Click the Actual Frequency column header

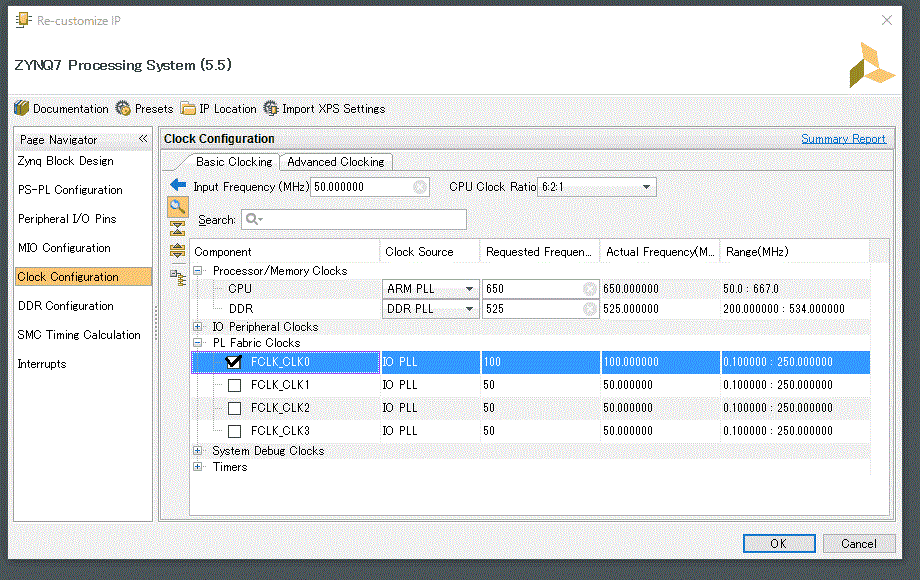coord(660,252)
